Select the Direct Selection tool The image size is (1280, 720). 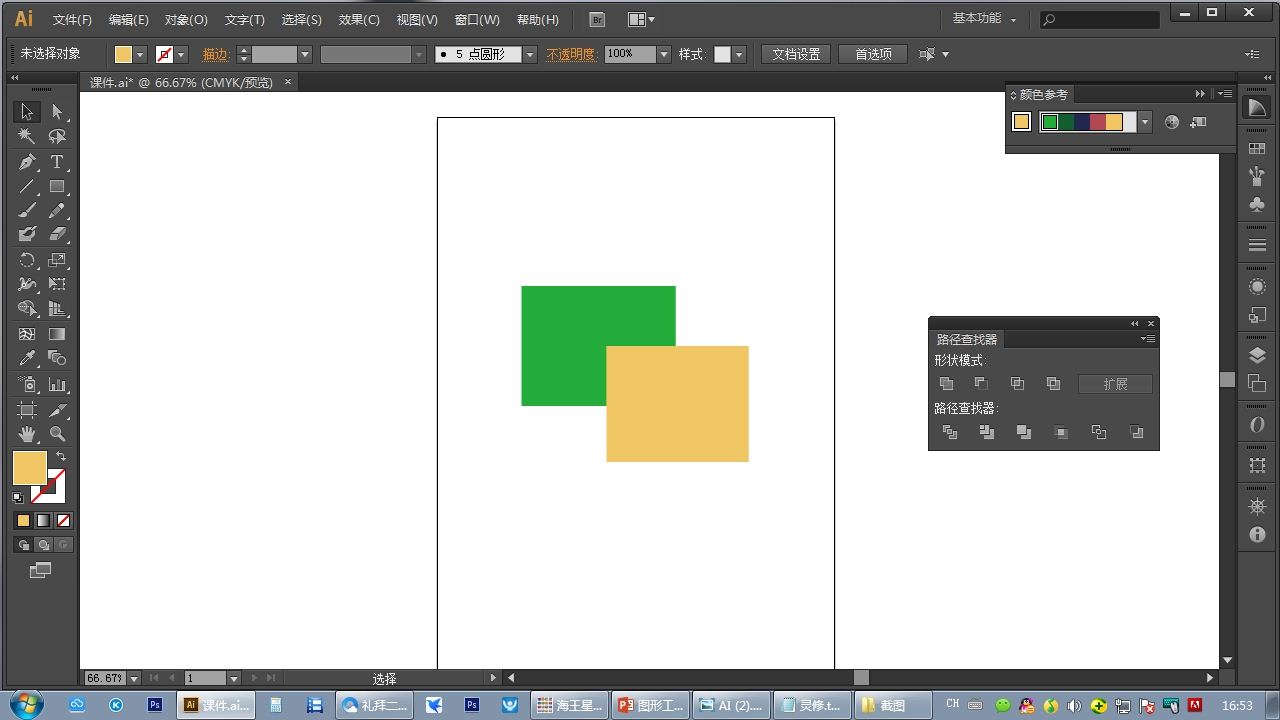[x=57, y=112]
